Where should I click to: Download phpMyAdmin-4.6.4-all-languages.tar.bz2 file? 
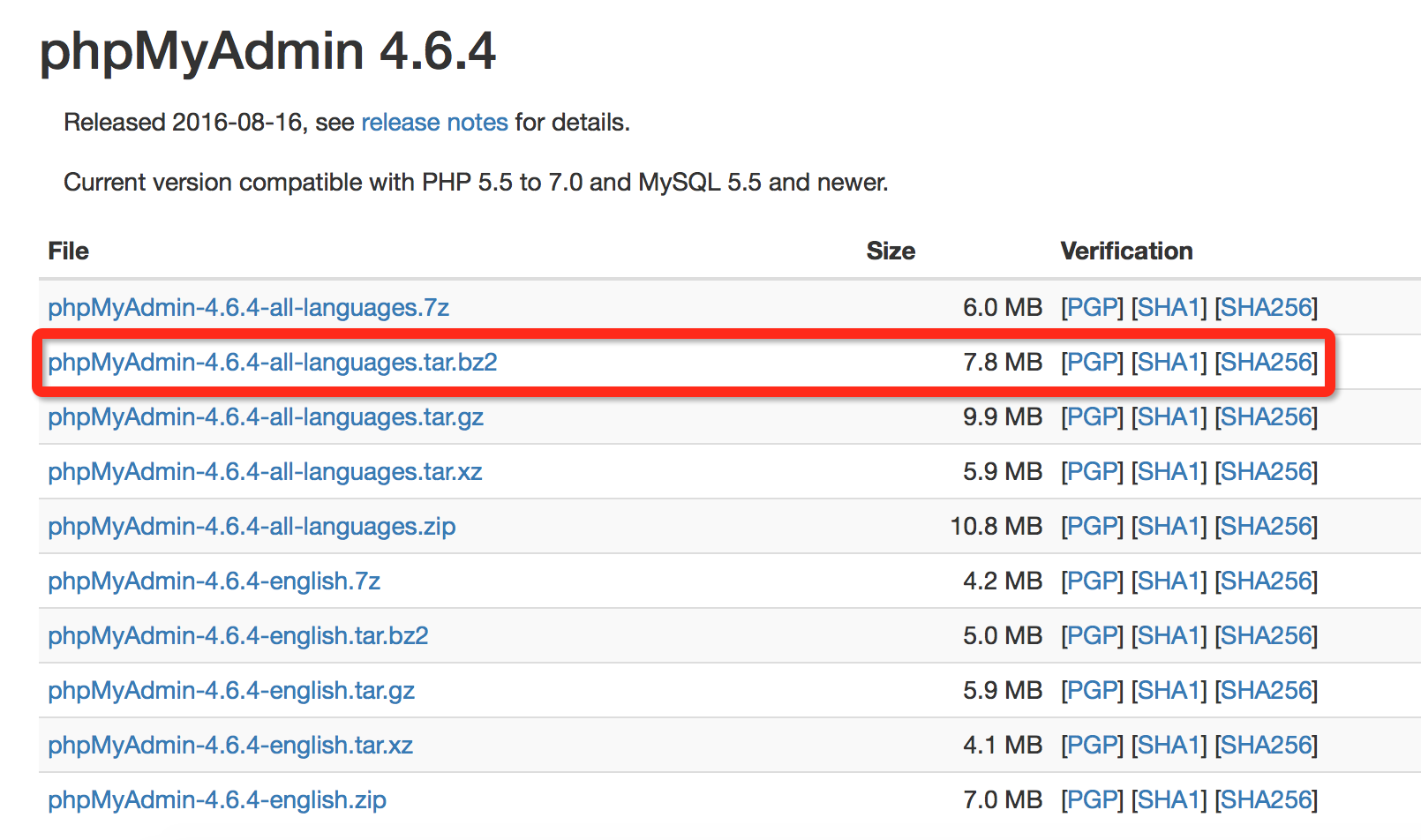coord(272,362)
